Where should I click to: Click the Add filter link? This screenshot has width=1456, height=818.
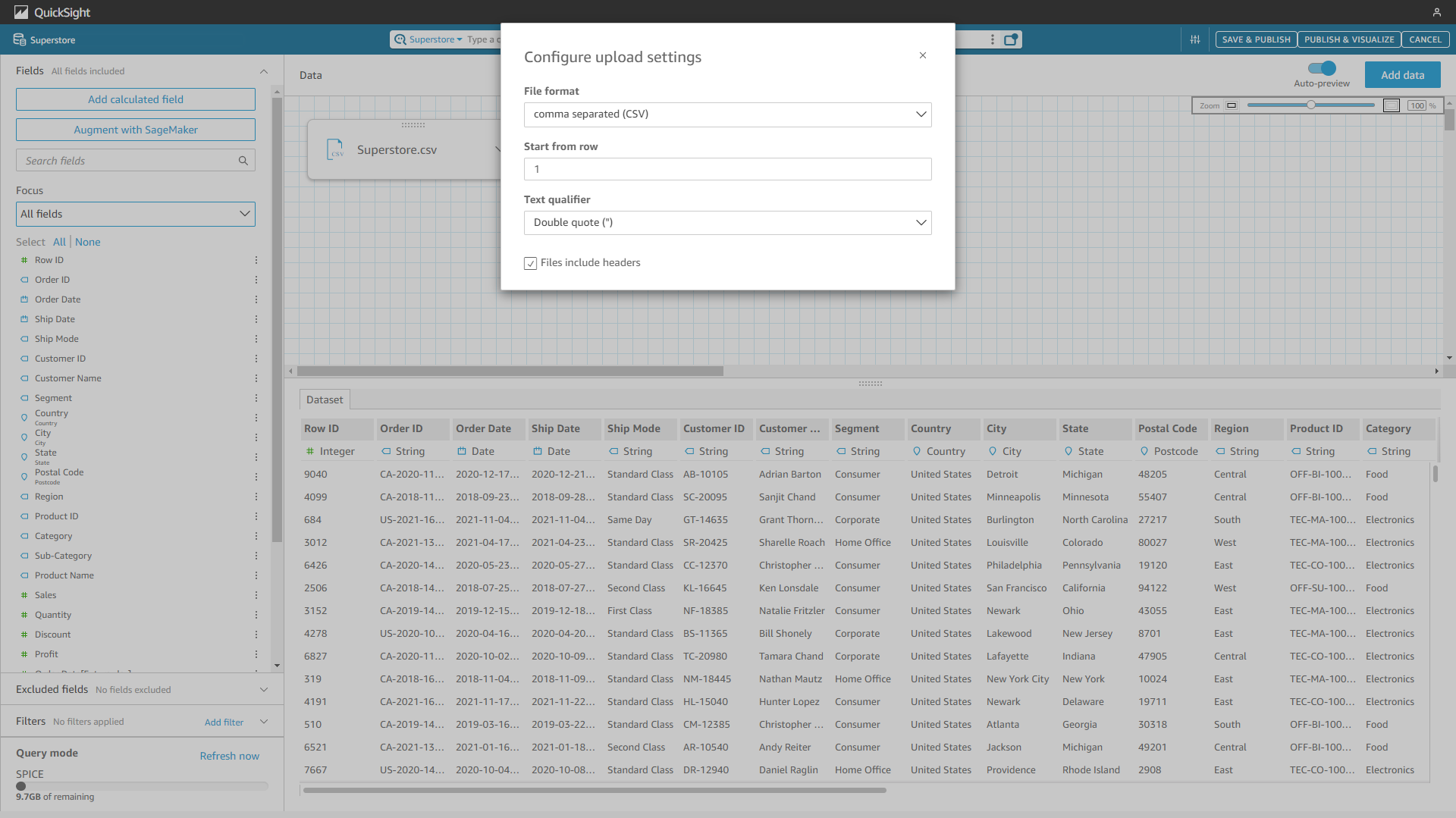(224, 722)
